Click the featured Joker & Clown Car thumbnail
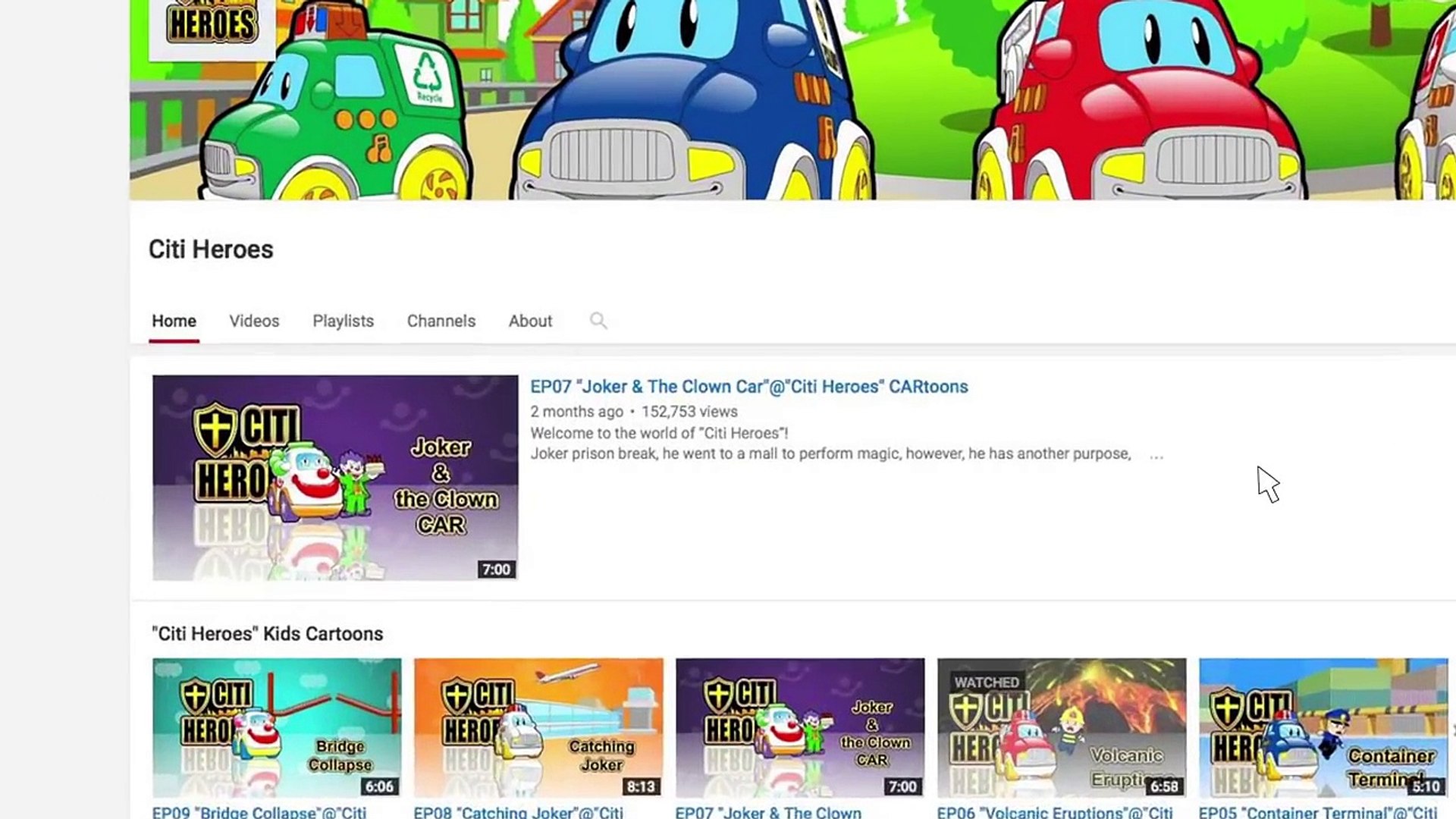Image resolution: width=1456 pixels, height=819 pixels. tap(334, 478)
